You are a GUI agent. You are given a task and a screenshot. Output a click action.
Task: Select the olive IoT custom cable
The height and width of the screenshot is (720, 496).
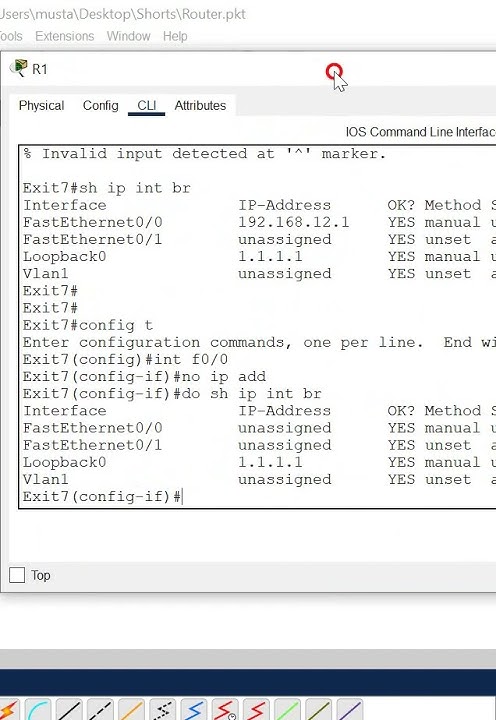click(x=319, y=710)
